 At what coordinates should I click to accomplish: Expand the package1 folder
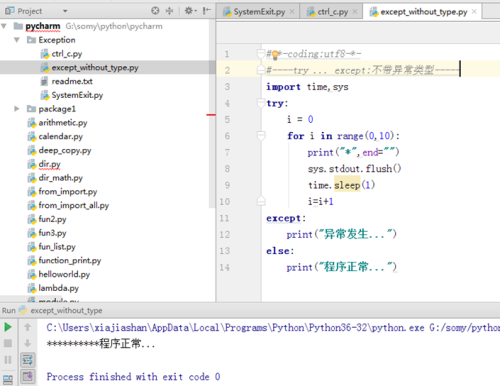[17, 109]
